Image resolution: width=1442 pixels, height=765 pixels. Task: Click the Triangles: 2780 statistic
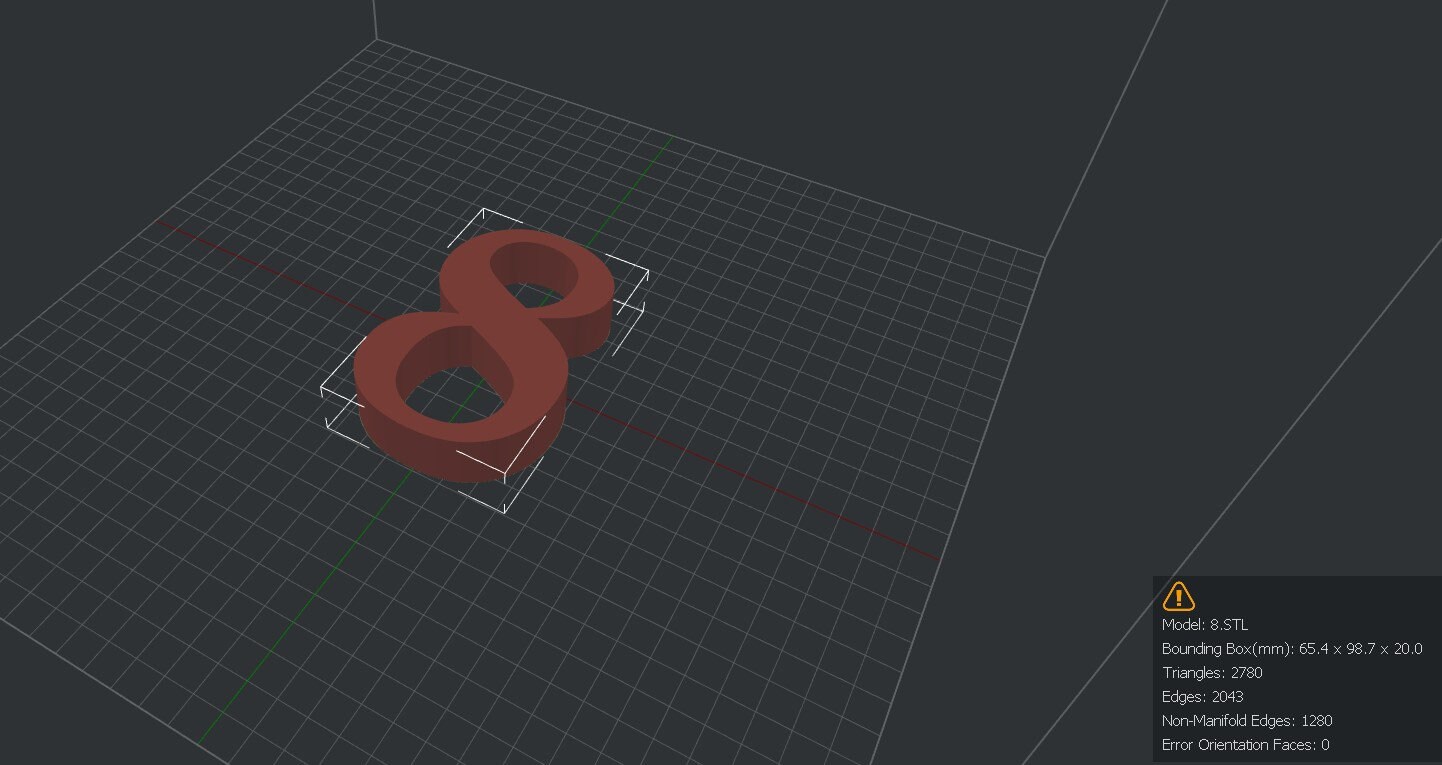tap(1212, 673)
